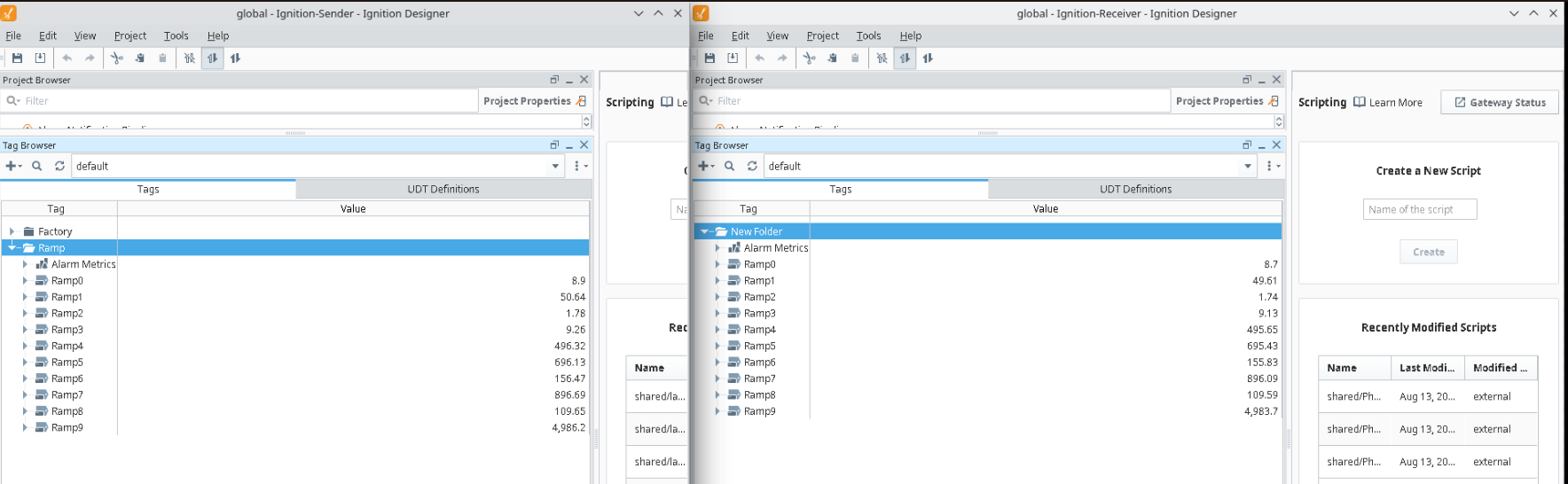1568x484 pixels.
Task: Click Save icon in Ignition-Sender toolbar
Action: click(17, 59)
